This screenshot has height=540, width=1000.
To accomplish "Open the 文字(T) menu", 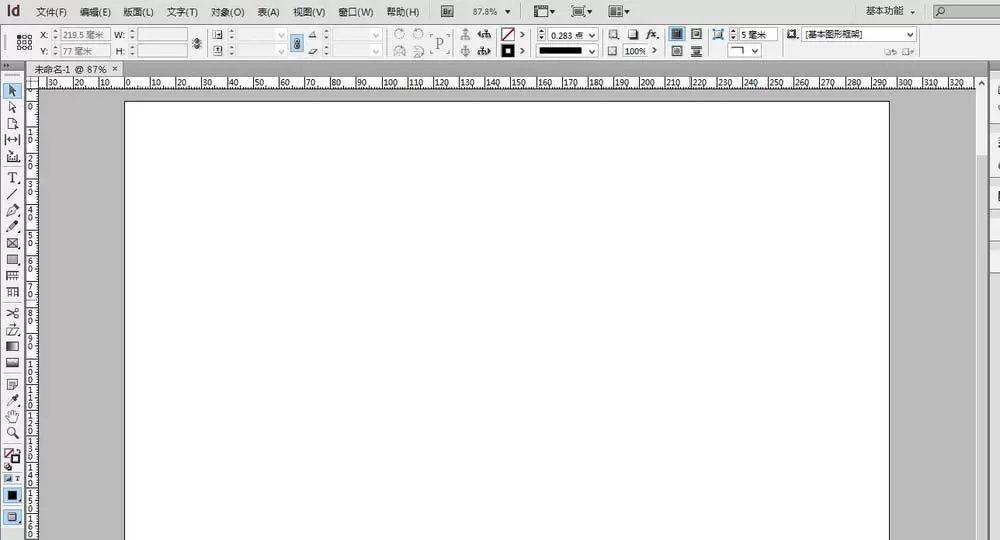I will (182, 12).
